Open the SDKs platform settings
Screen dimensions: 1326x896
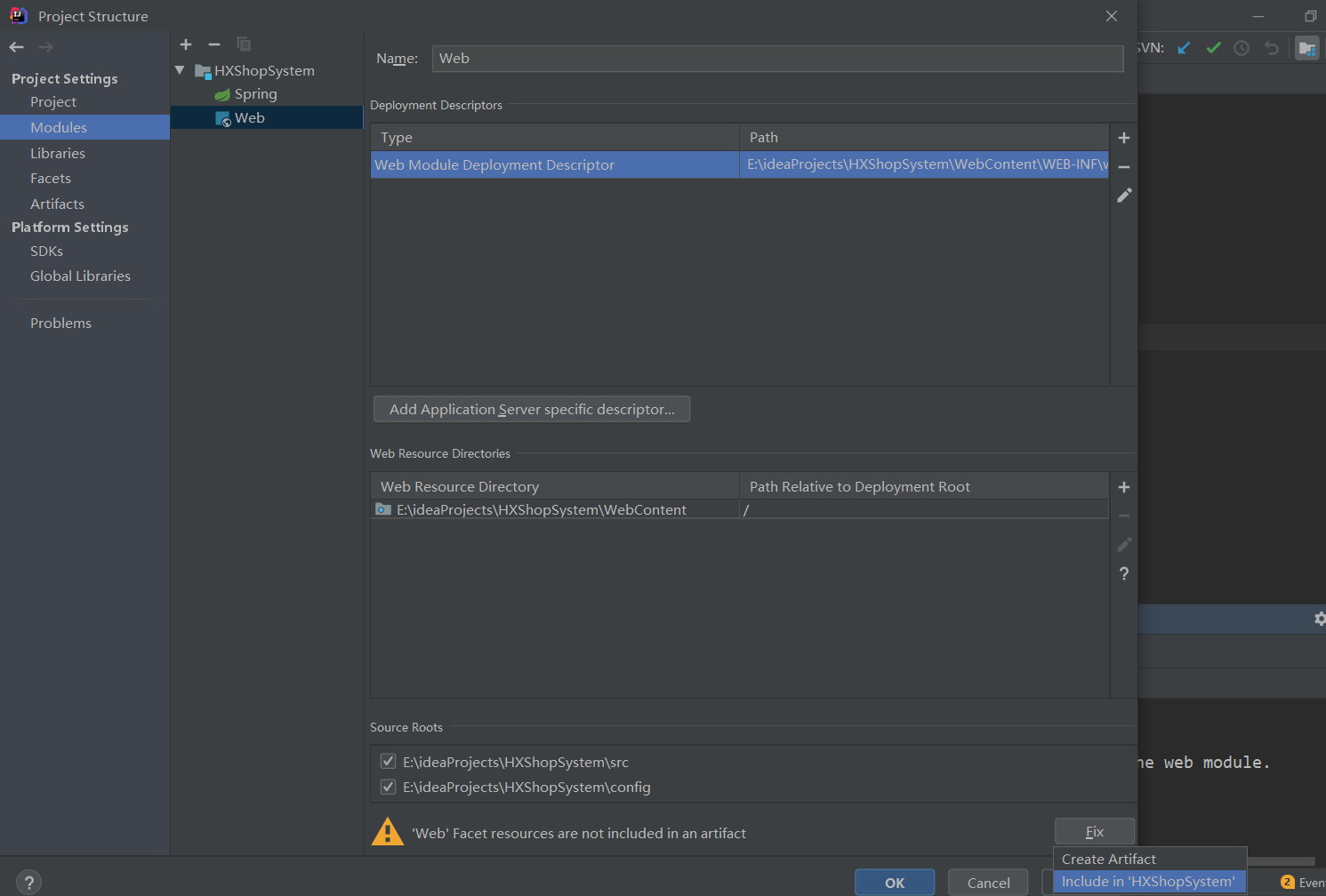pyautogui.click(x=46, y=252)
